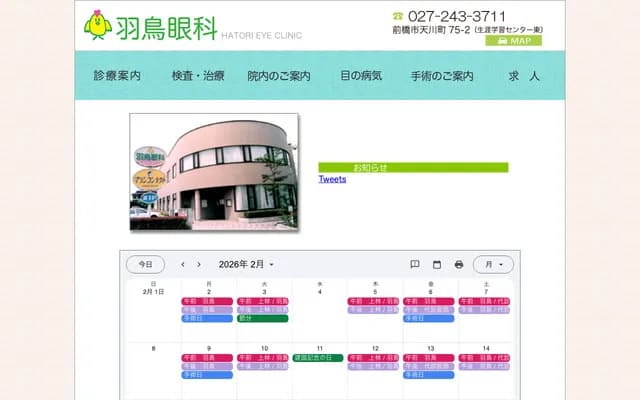Open the 建国記念の日 event on February 11
Screen dimensions: 640x400
(318, 358)
